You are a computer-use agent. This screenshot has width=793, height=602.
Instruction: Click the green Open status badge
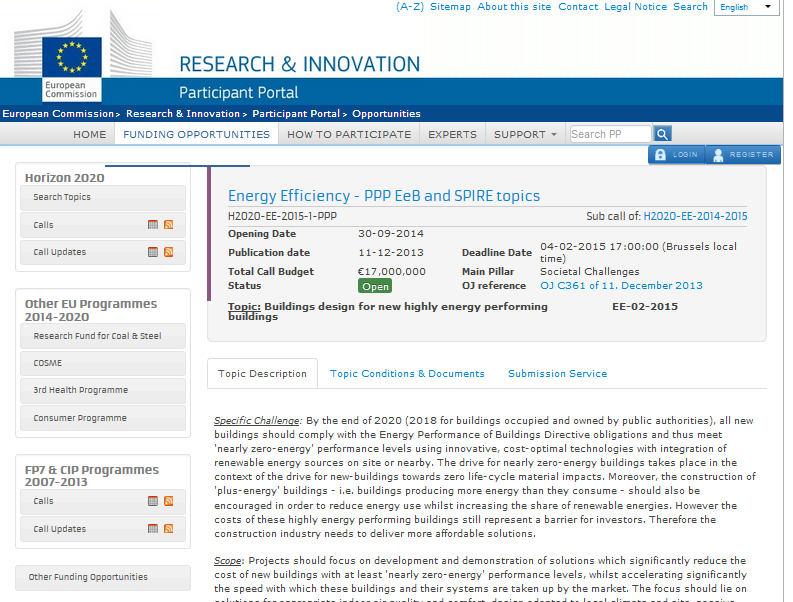(x=375, y=286)
